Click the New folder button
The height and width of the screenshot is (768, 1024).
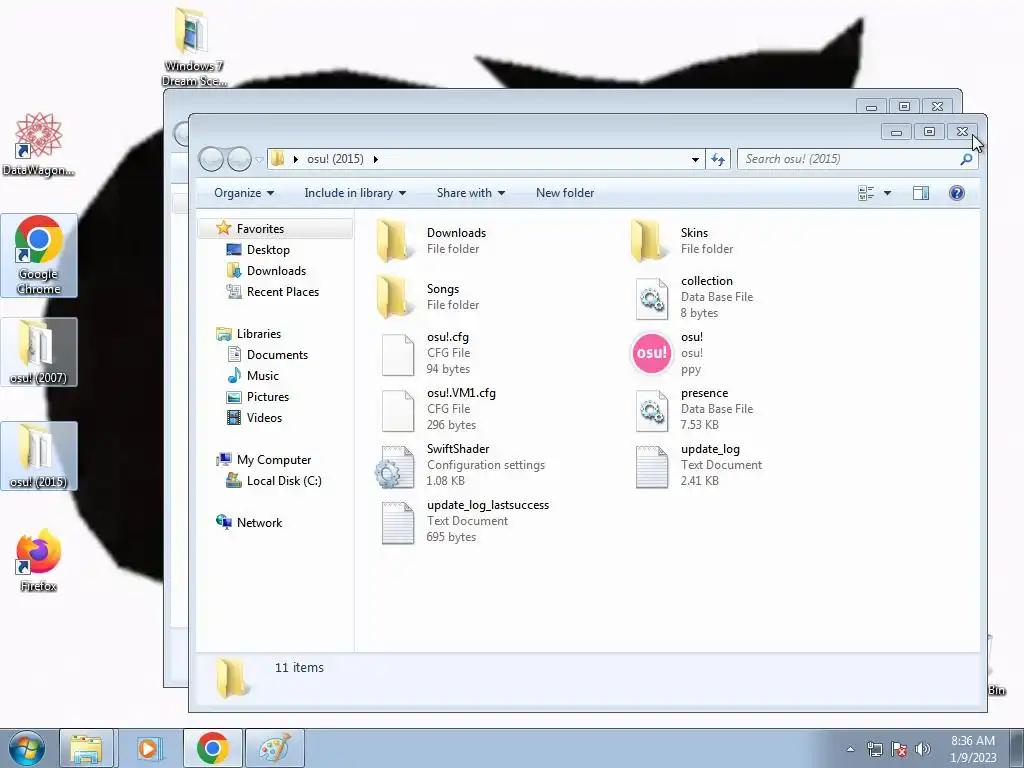pyautogui.click(x=565, y=193)
